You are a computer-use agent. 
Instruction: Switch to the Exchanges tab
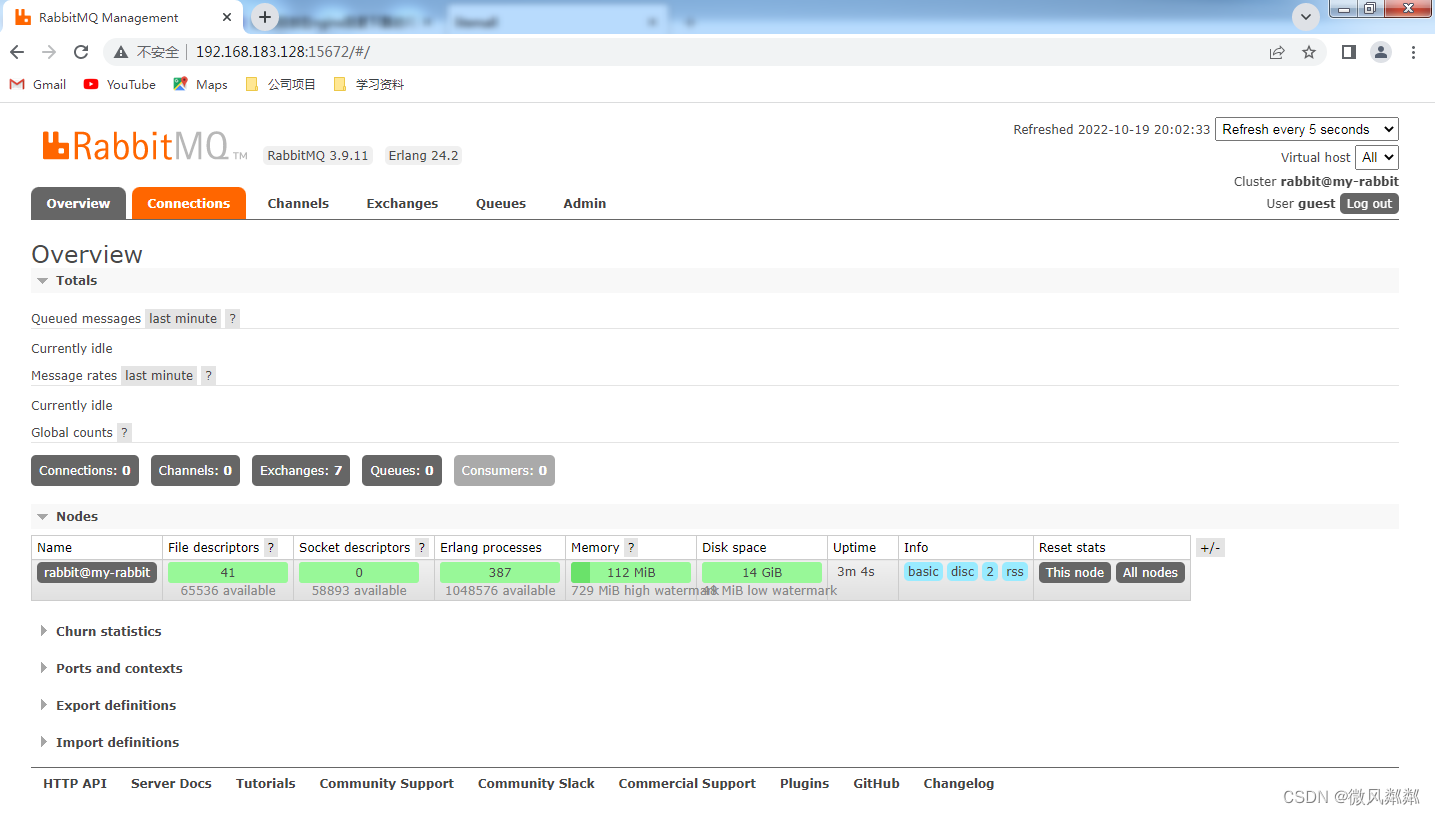click(x=402, y=203)
